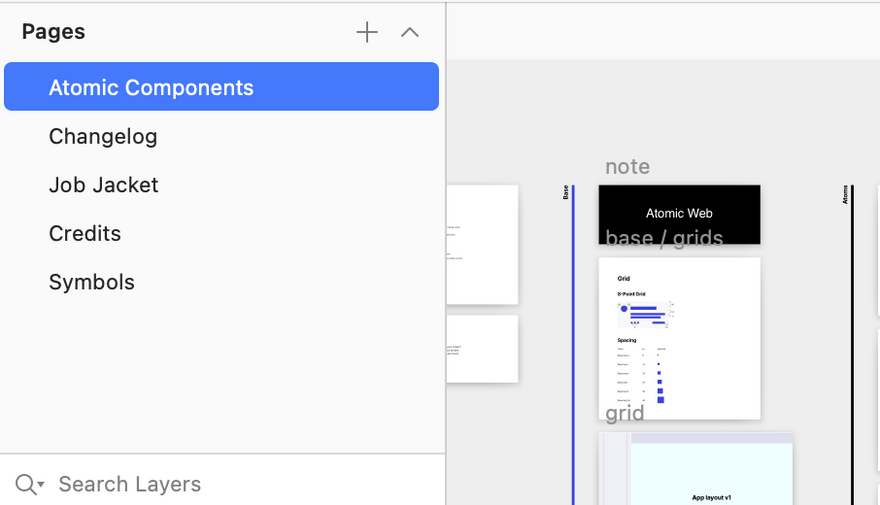Collapse the Pages list chevron
The image size is (880, 505).
[410, 32]
